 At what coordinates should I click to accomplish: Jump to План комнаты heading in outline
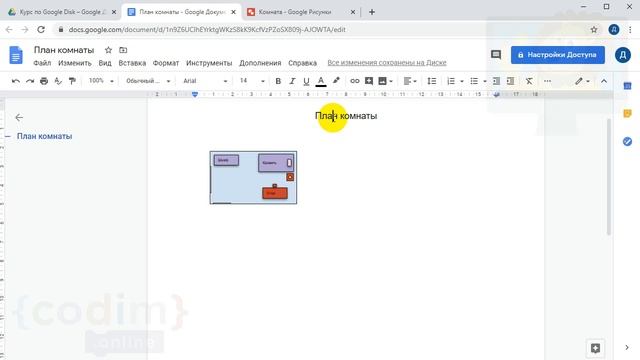(44, 136)
